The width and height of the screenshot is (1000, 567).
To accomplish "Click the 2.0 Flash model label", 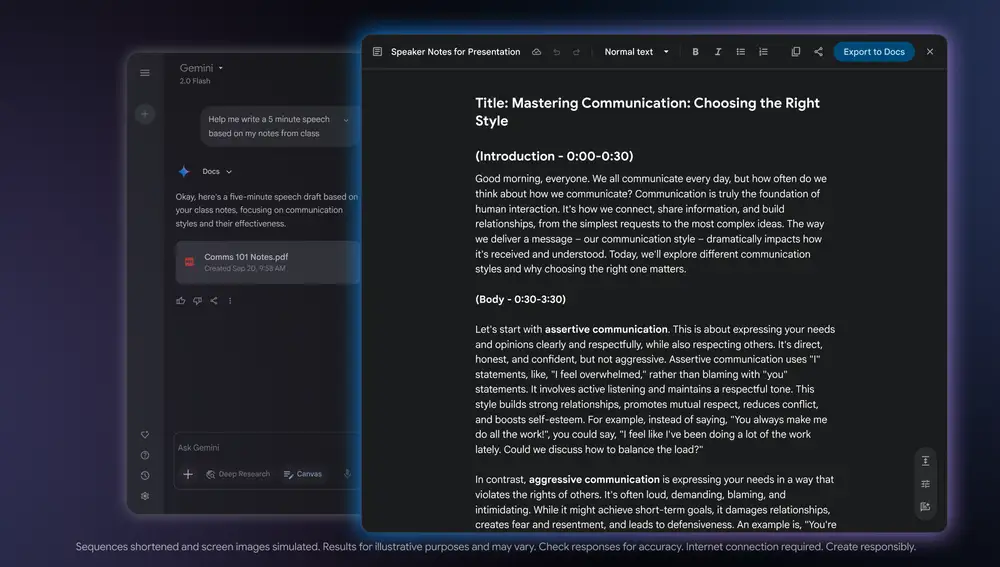I will (x=195, y=81).
